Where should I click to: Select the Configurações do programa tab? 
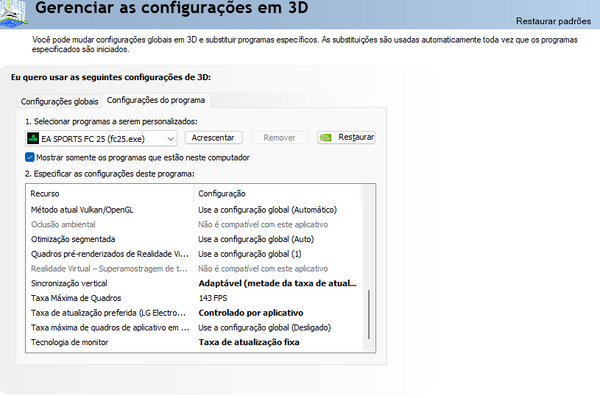pos(156,100)
